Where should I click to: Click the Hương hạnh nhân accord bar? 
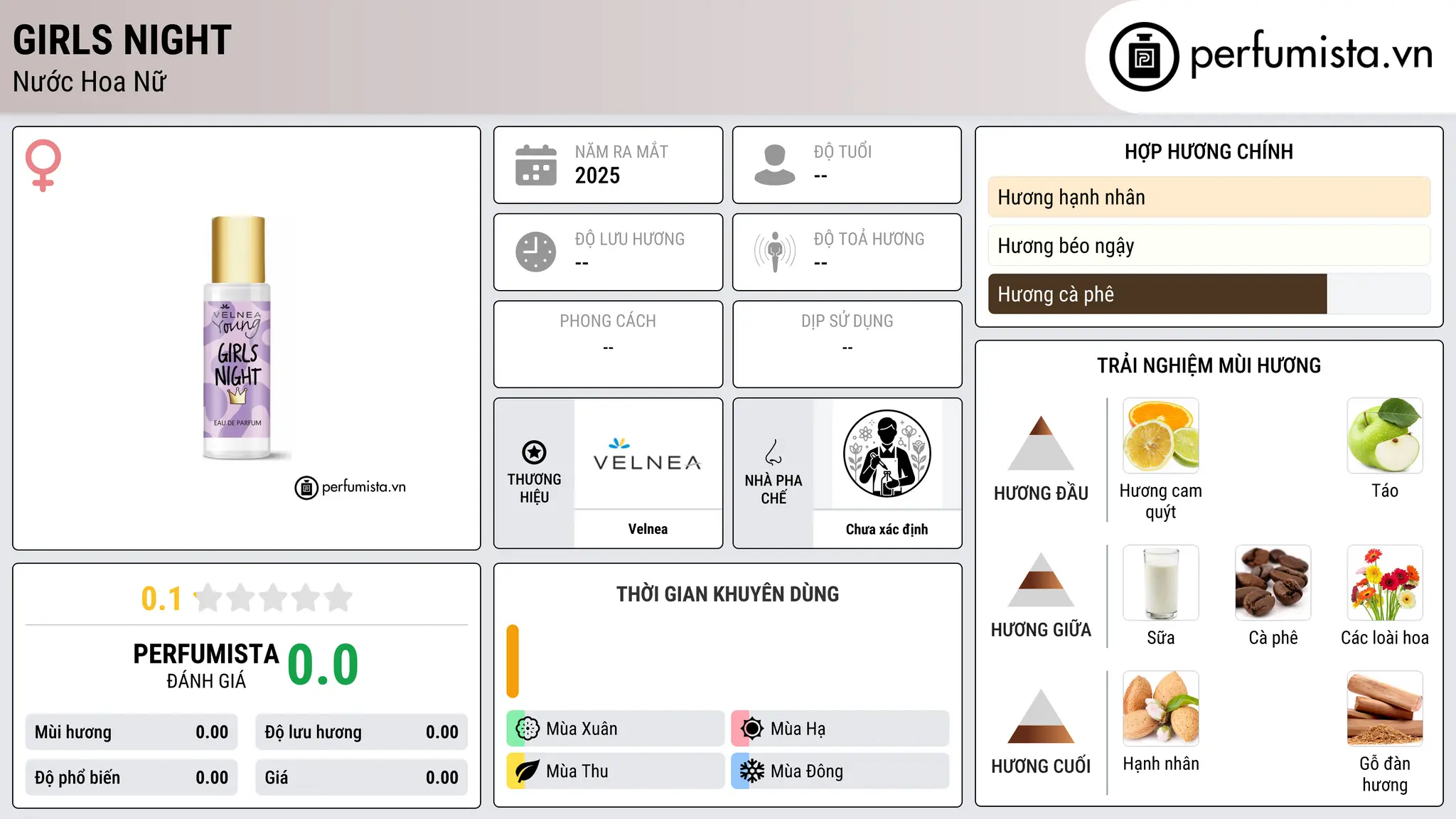tap(1209, 197)
